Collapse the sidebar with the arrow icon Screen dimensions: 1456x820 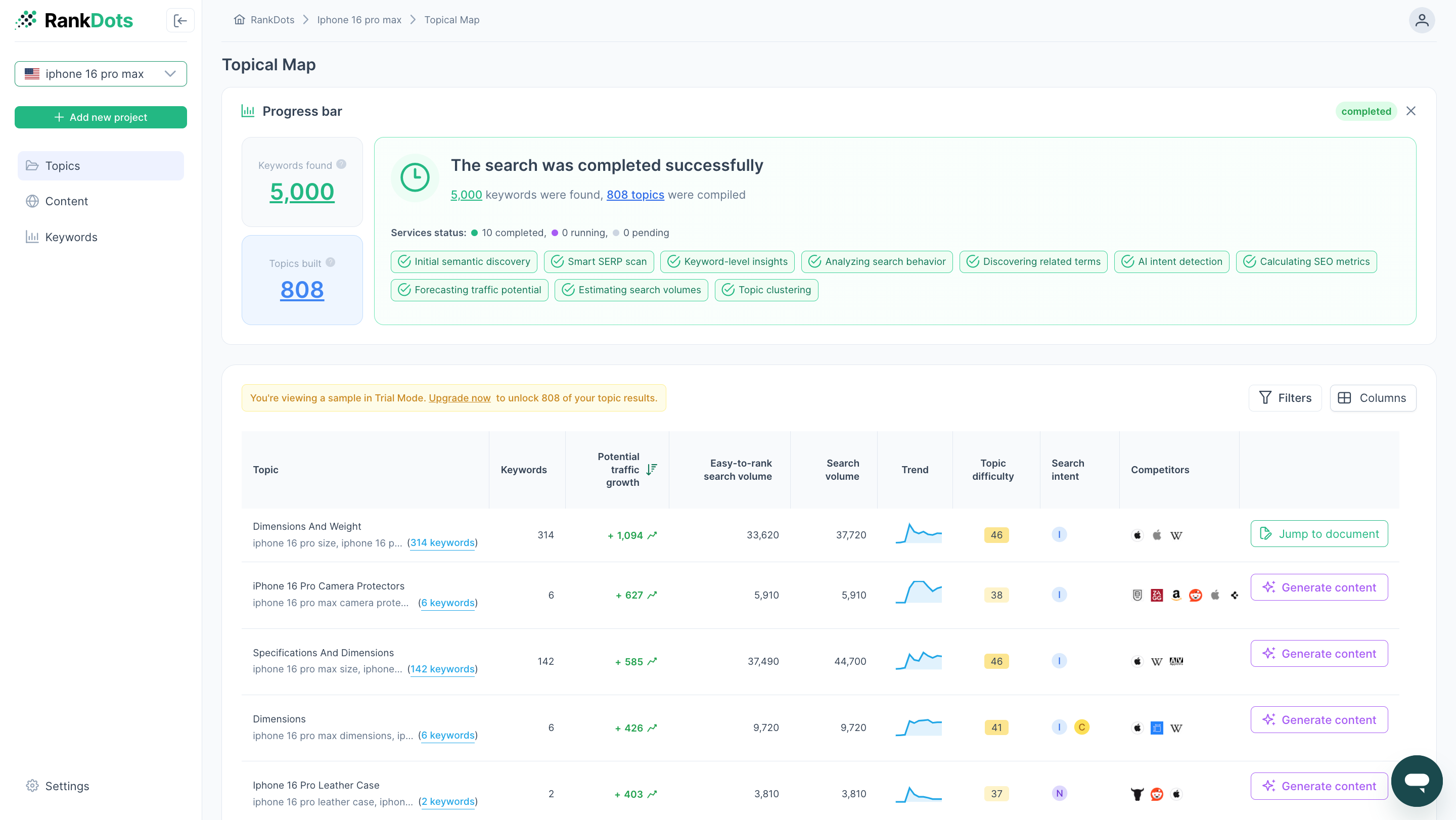[x=180, y=20]
